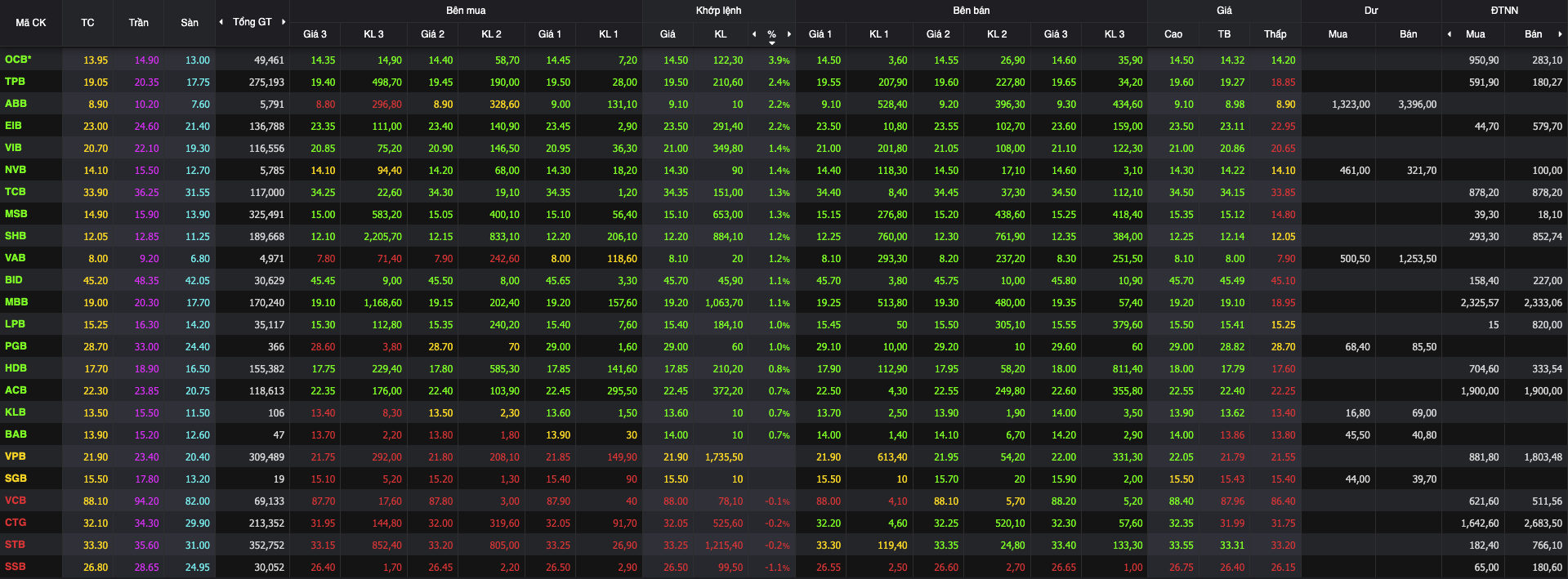1568x579 pixels.
Task: Click ABB's surplus sell value 3,396,00
Action: click(1417, 105)
